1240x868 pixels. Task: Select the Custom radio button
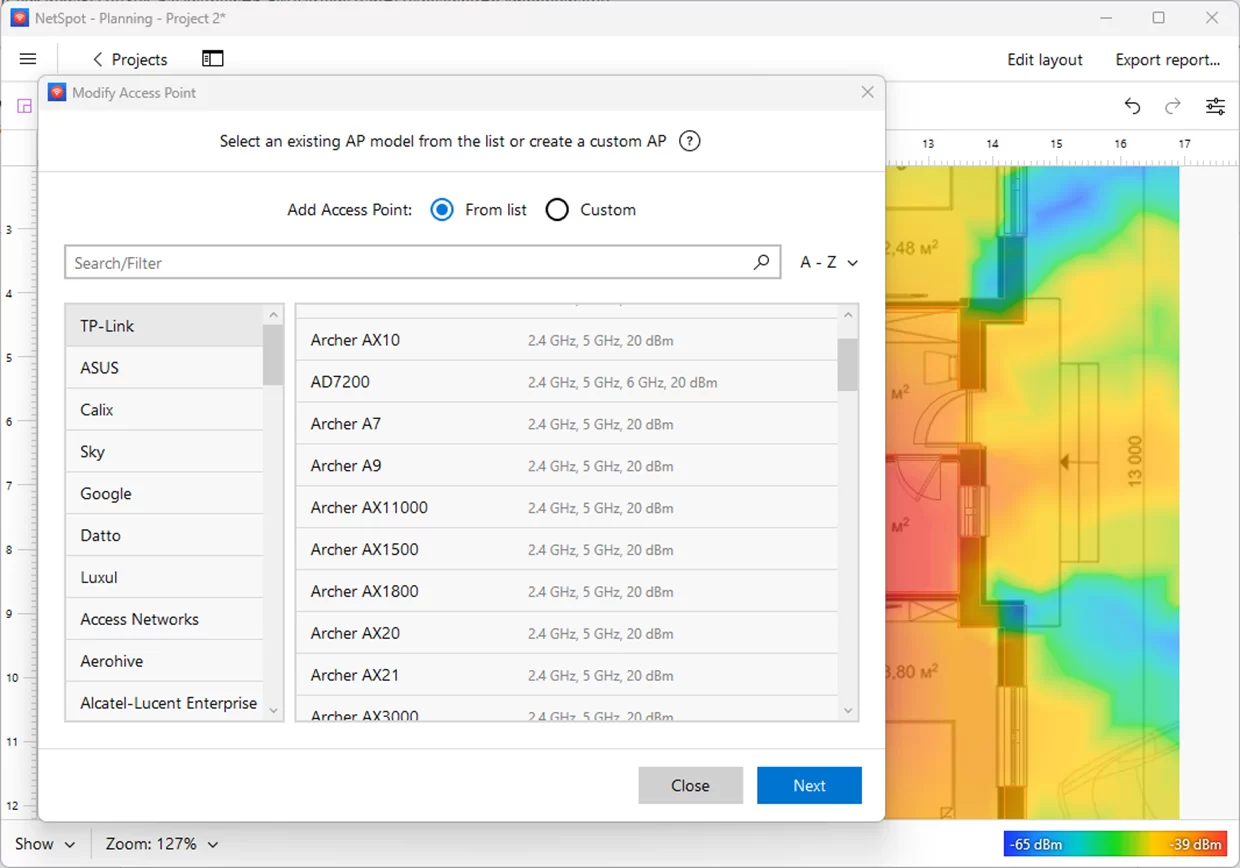[x=557, y=209]
